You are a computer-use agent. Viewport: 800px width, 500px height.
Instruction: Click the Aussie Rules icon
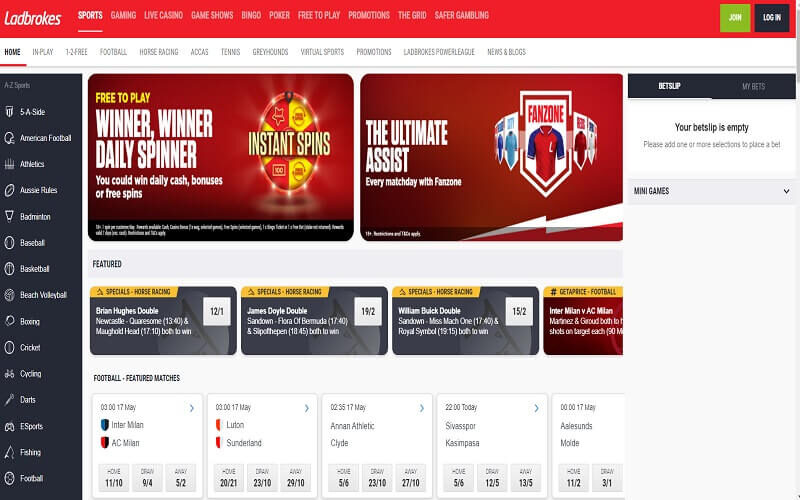click(9, 190)
